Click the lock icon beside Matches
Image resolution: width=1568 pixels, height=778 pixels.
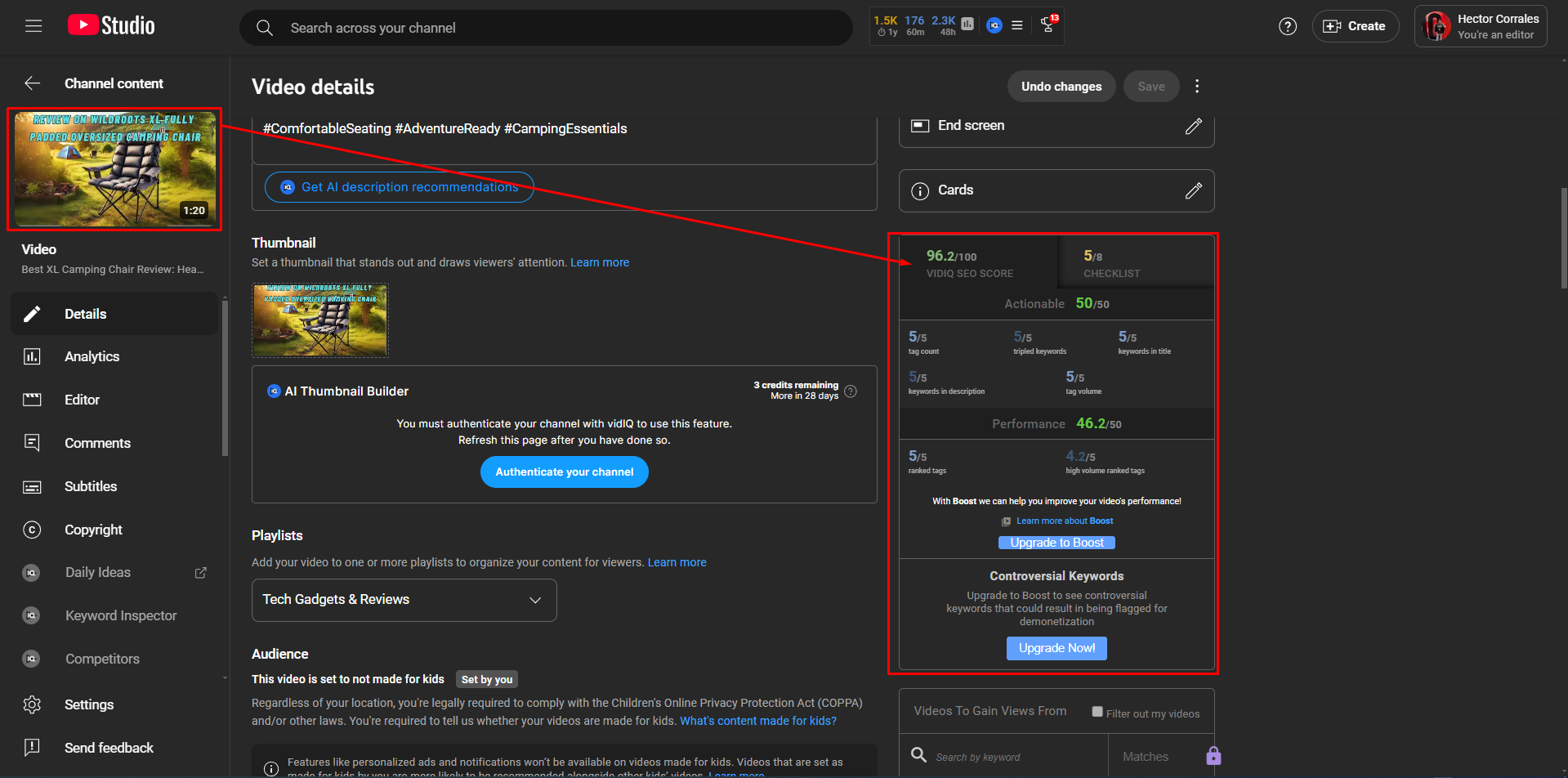(1213, 756)
